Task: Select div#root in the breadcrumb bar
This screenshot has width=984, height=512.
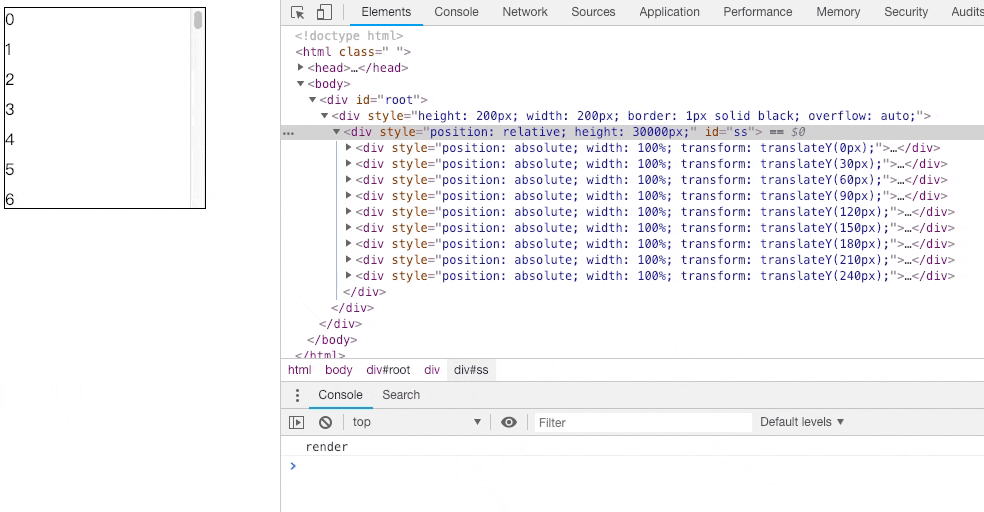Action: (x=388, y=370)
